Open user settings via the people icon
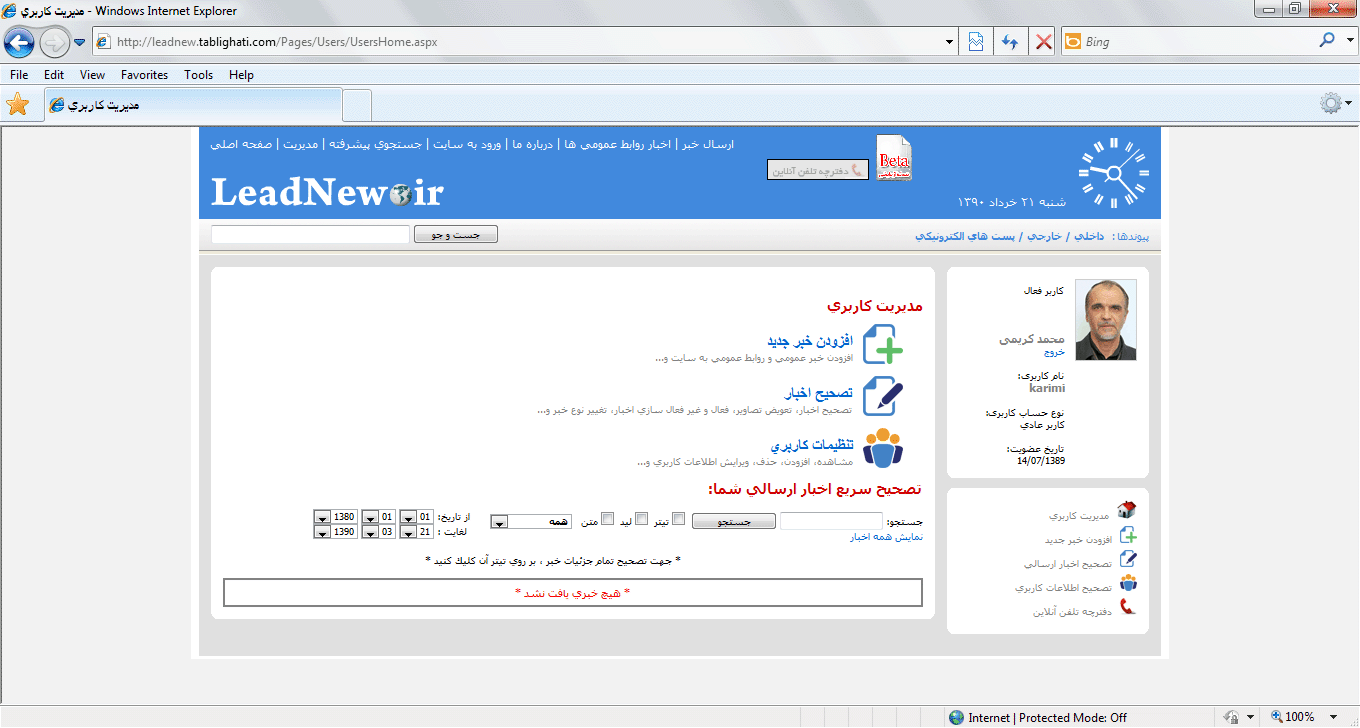Viewport: 1360px width, 728px height. coord(882,448)
